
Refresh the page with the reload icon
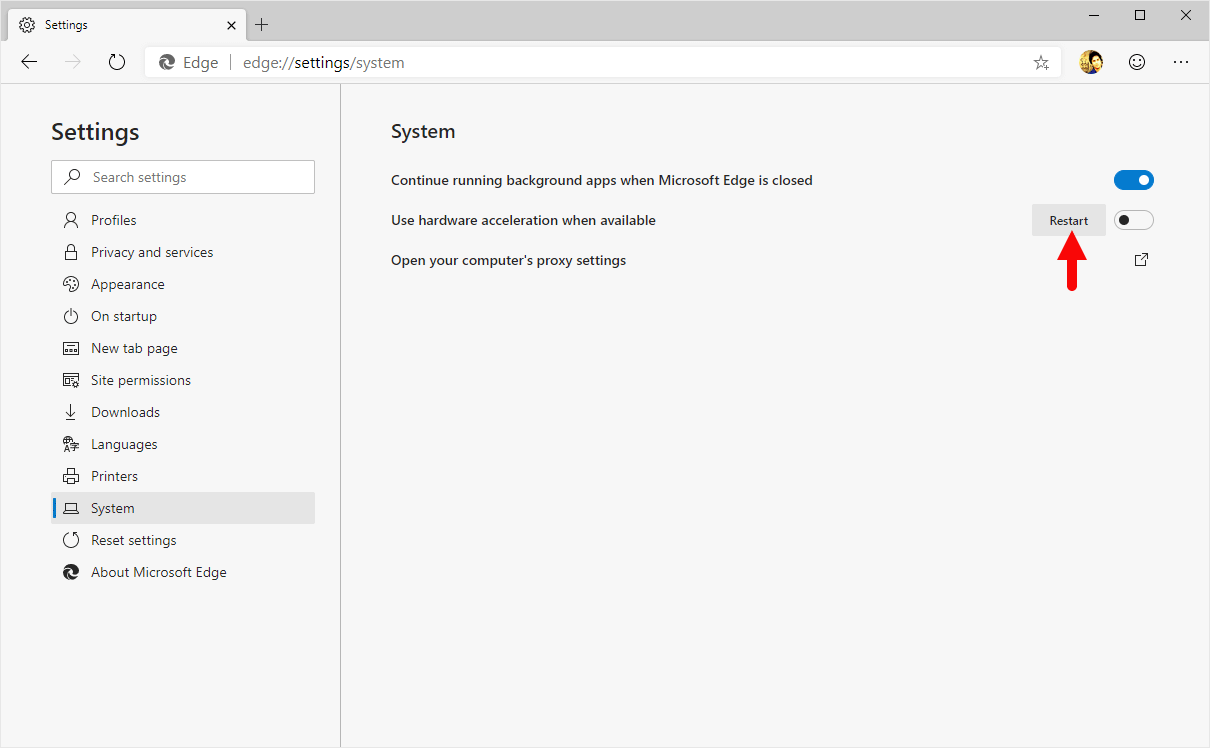point(117,62)
